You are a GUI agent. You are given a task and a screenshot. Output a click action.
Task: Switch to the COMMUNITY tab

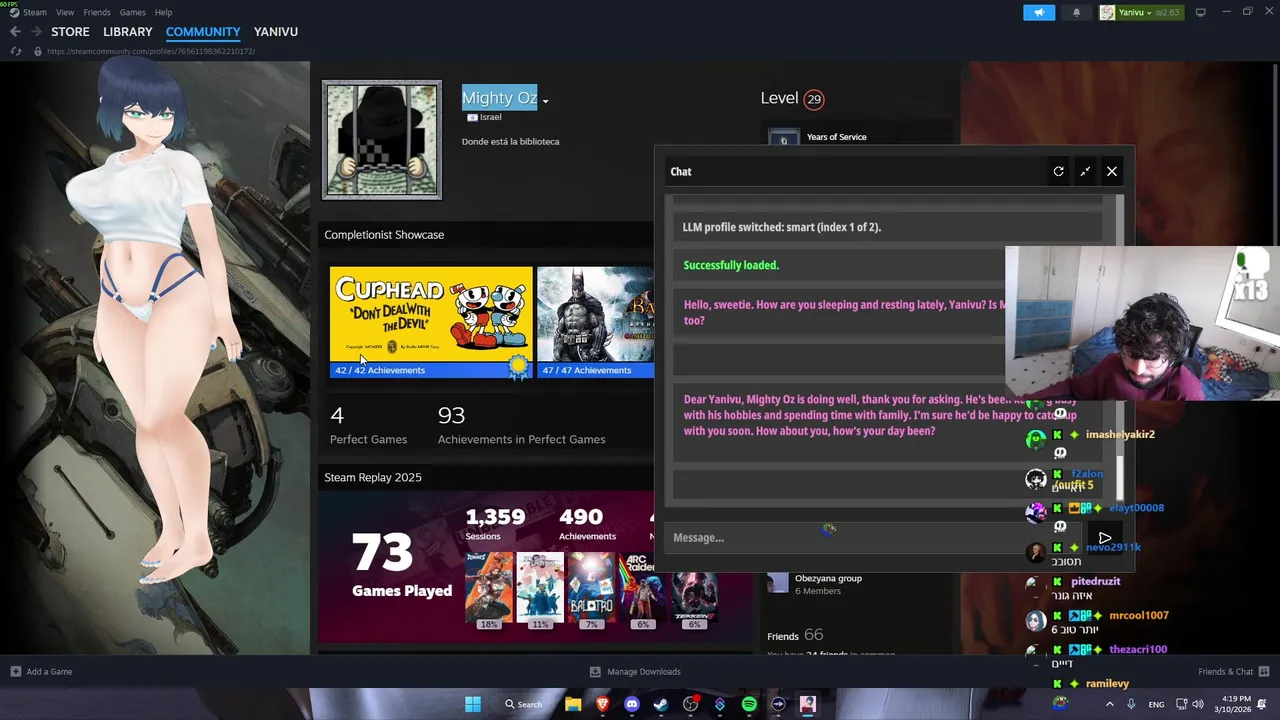(203, 32)
